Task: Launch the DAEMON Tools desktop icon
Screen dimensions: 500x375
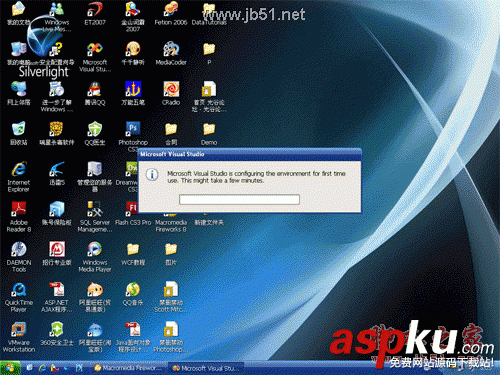Action: pos(19,249)
